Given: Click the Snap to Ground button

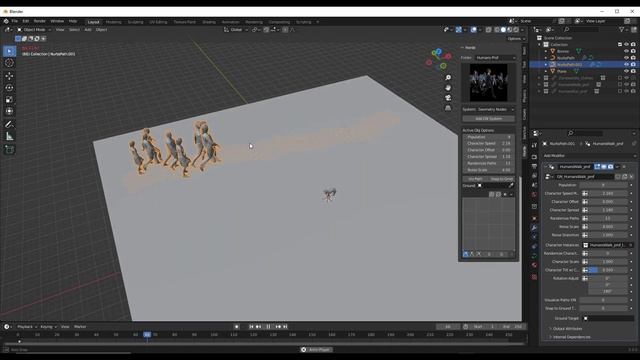Looking at the screenshot, I should 502,179.
